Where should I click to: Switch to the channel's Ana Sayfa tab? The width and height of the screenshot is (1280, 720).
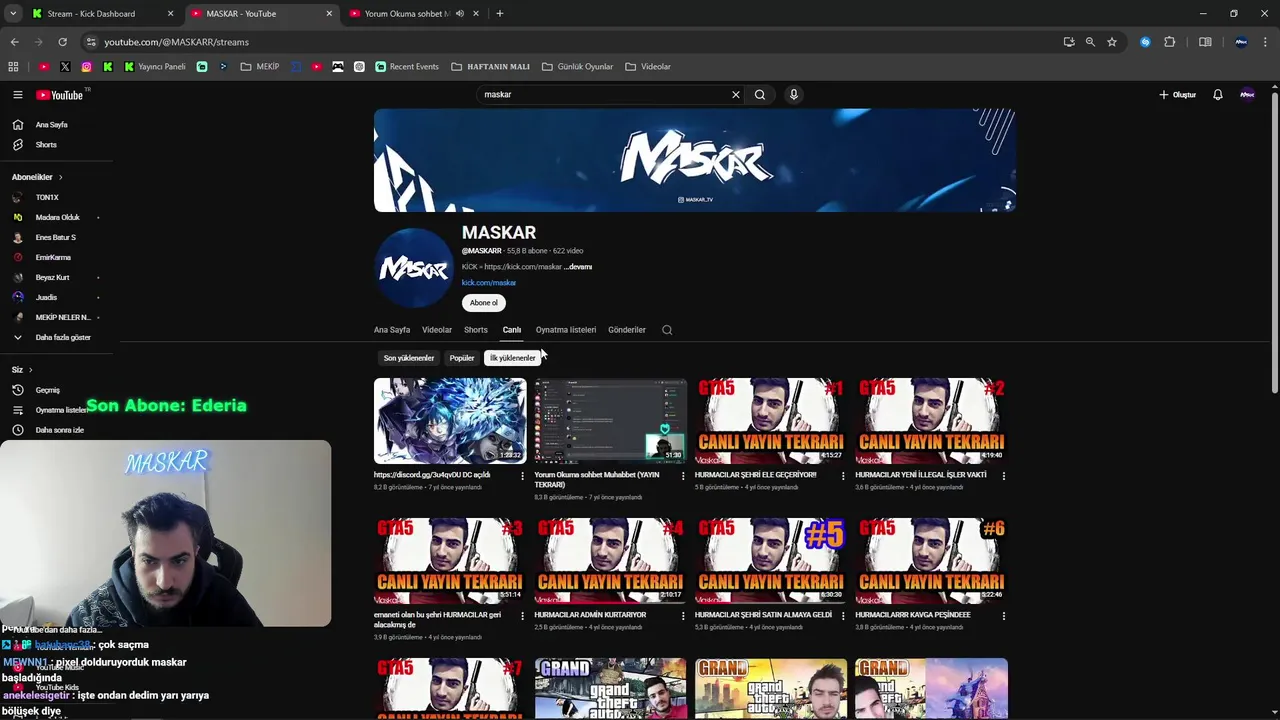[392, 330]
